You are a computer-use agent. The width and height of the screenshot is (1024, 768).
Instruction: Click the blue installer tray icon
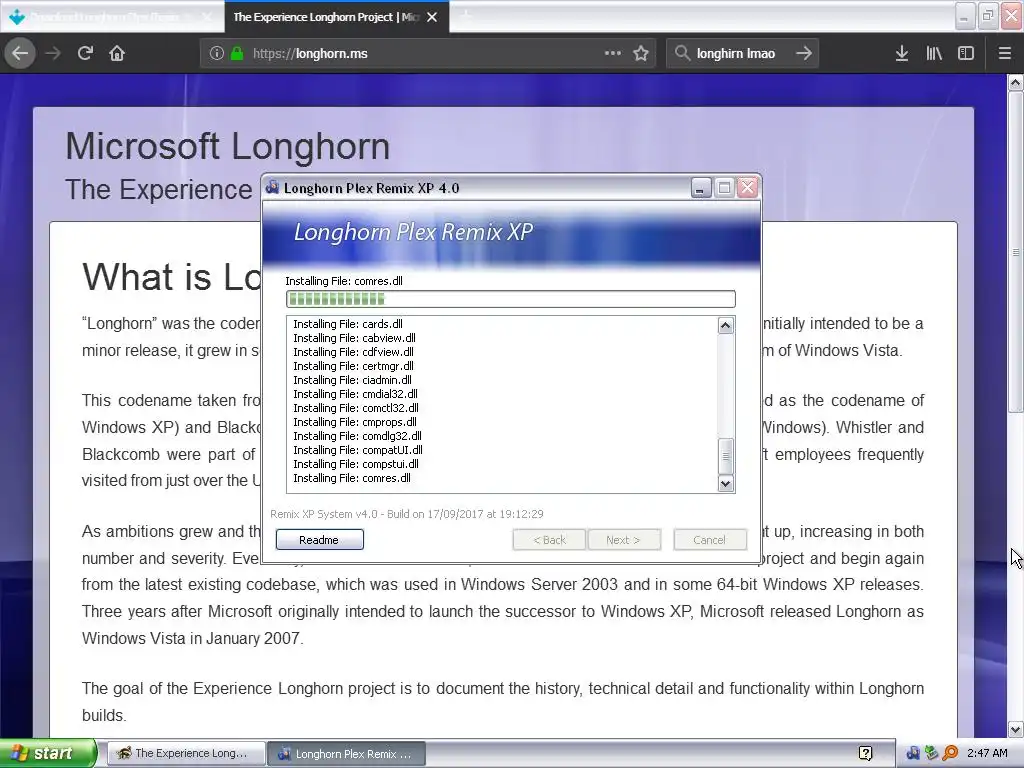913,753
